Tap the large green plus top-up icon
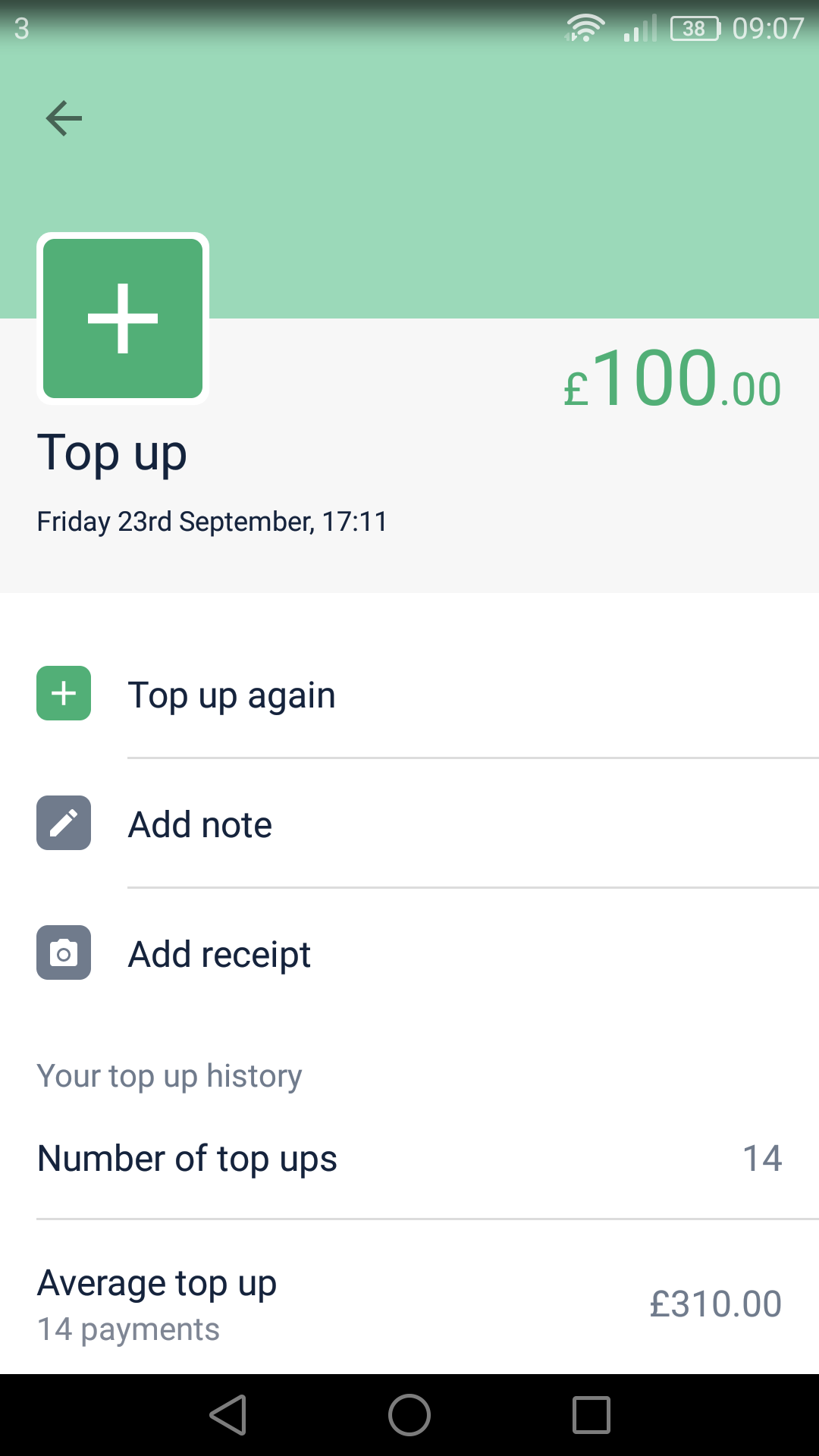The height and width of the screenshot is (1456, 819). pyautogui.click(x=123, y=318)
